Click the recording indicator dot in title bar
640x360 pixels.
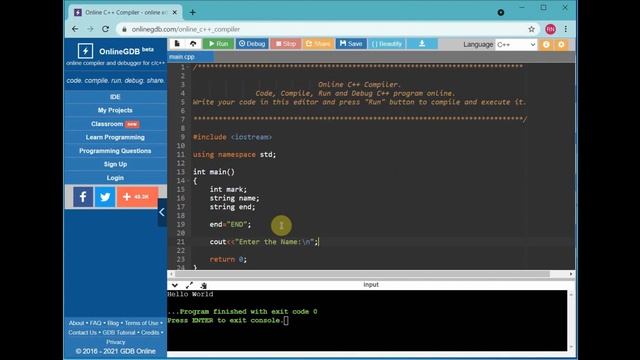tap(501, 13)
